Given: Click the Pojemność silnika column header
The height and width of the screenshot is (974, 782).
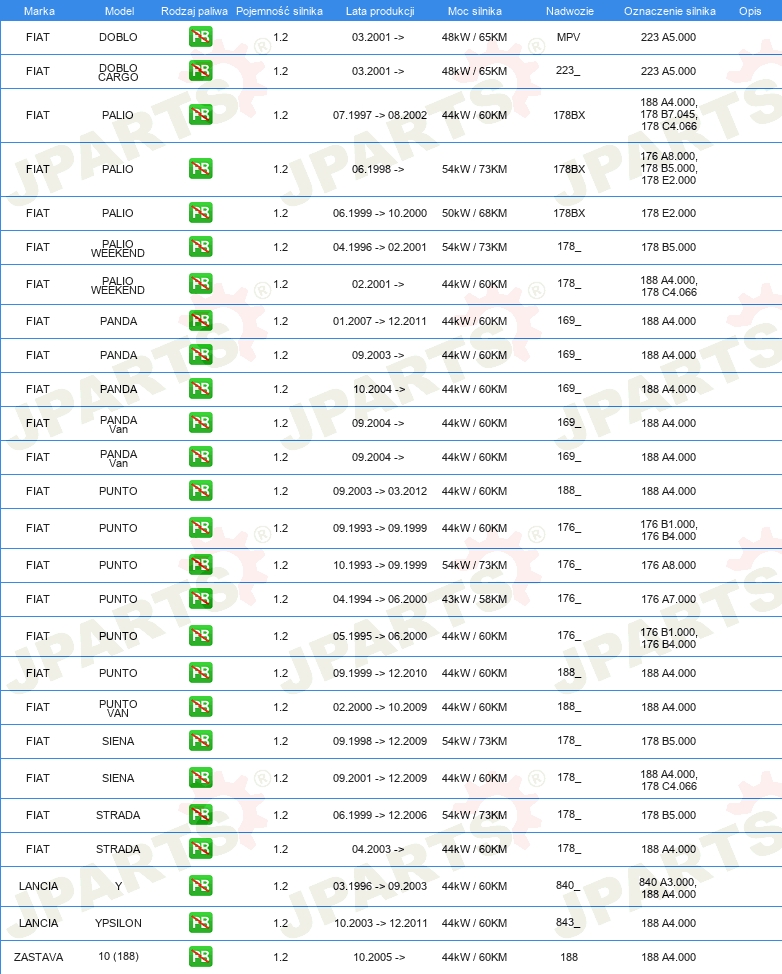Looking at the screenshot, I should coord(280,11).
